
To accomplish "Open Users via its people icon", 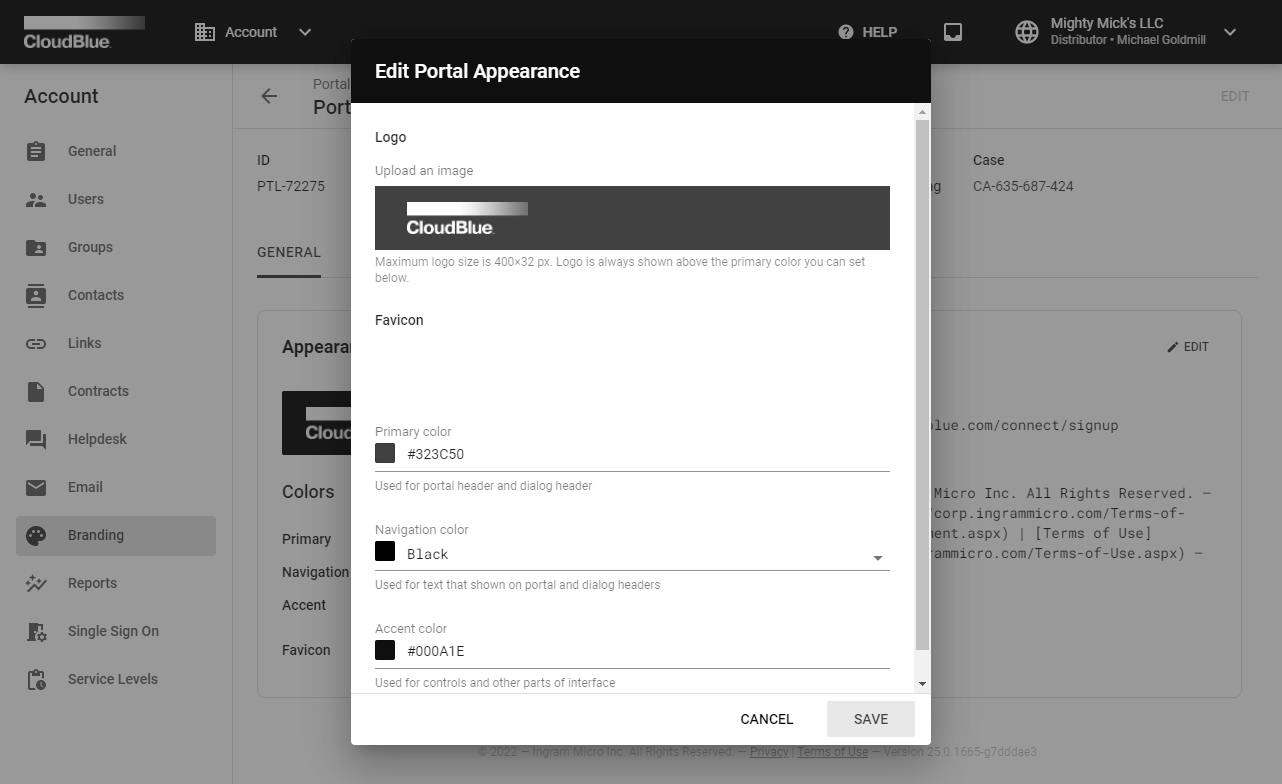I will [36, 199].
